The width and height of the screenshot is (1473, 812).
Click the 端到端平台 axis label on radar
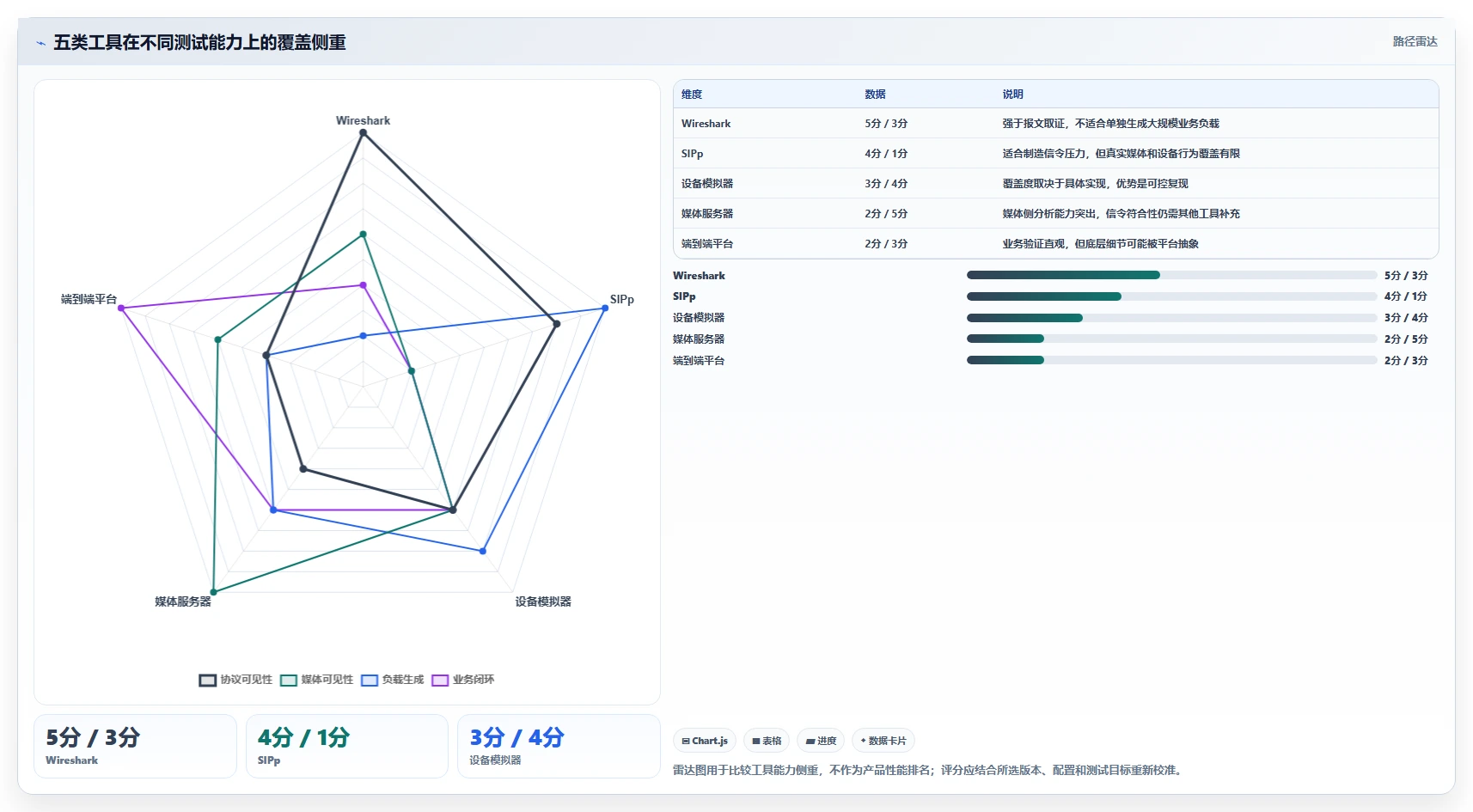pos(89,299)
